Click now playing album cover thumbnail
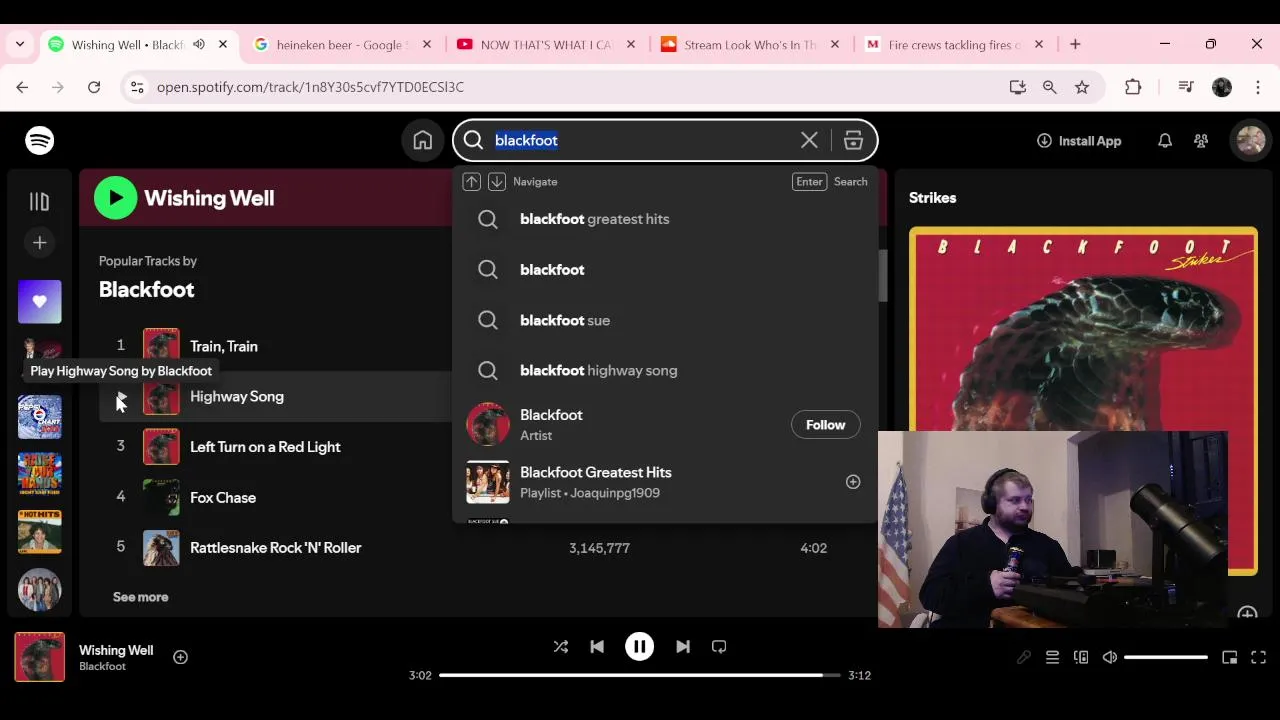This screenshot has width=1280, height=720. 40,657
